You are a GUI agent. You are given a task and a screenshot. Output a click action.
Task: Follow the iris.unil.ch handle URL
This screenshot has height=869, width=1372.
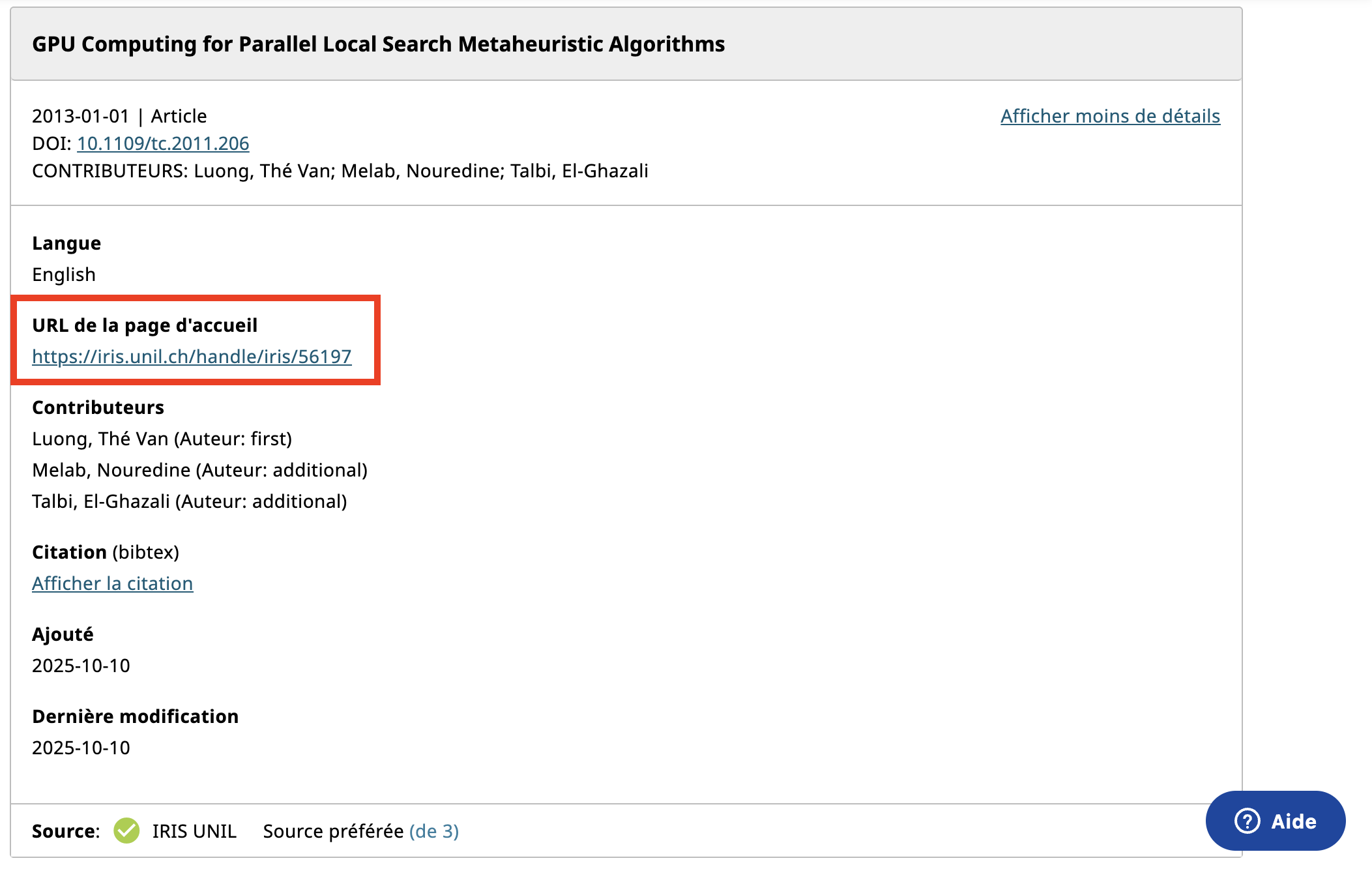tap(192, 357)
